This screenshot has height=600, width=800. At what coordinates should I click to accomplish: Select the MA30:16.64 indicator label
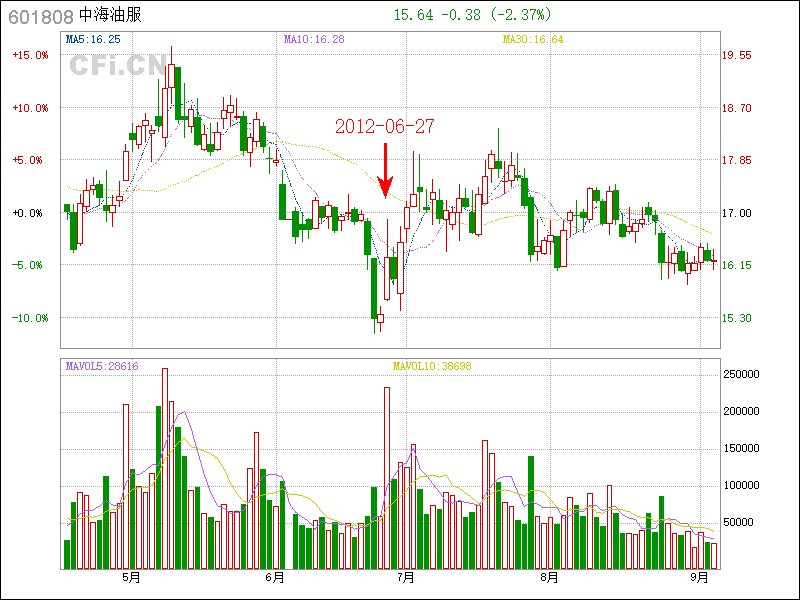pyautogui.click(x=532, y=39)
